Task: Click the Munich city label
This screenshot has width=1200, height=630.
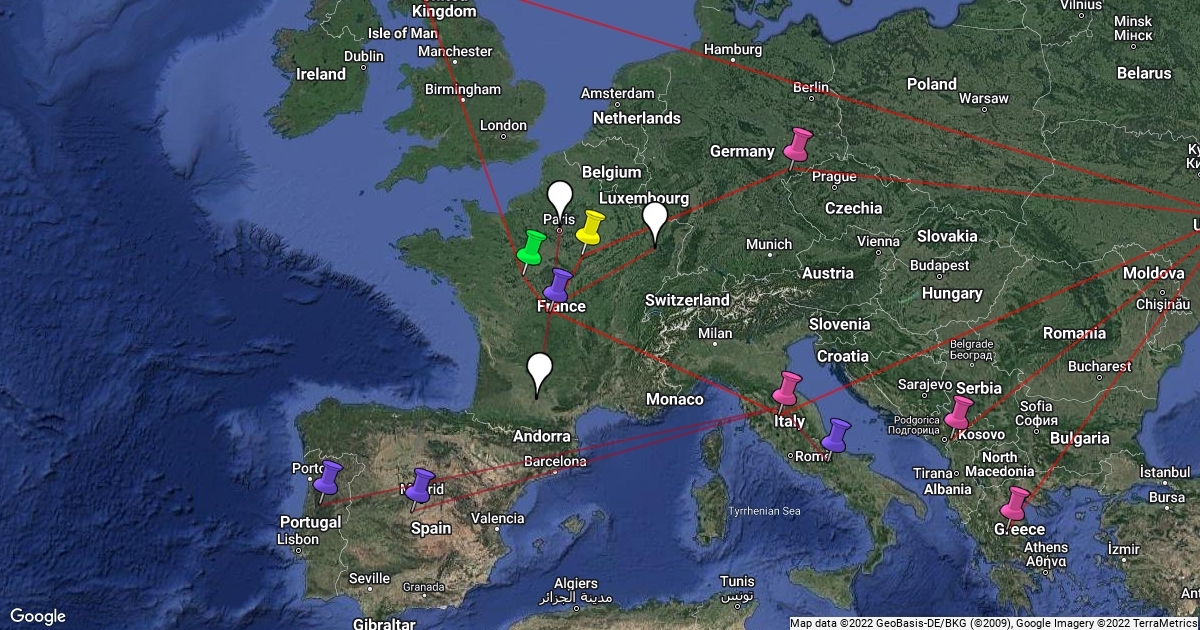Action: pyautogui.click(x=768, y=244)
